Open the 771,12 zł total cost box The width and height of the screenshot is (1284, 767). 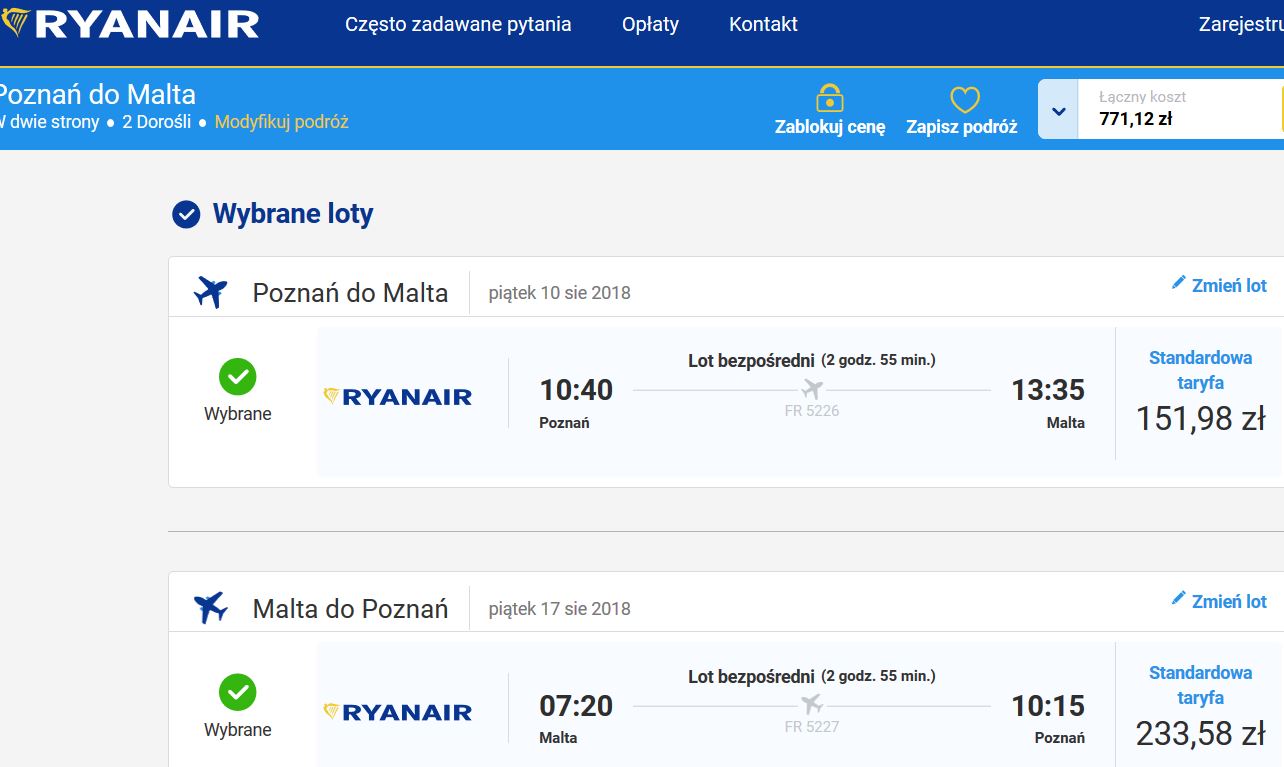click(x=1180, y=109)
